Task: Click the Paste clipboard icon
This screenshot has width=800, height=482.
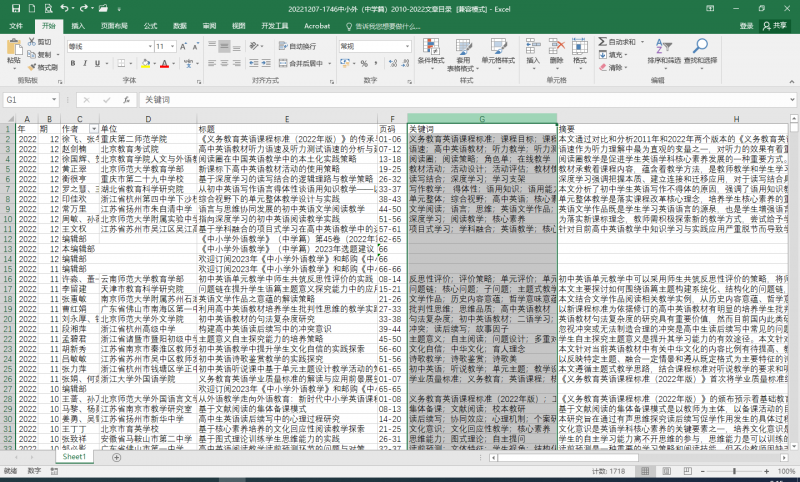Action: click(14, 48)
